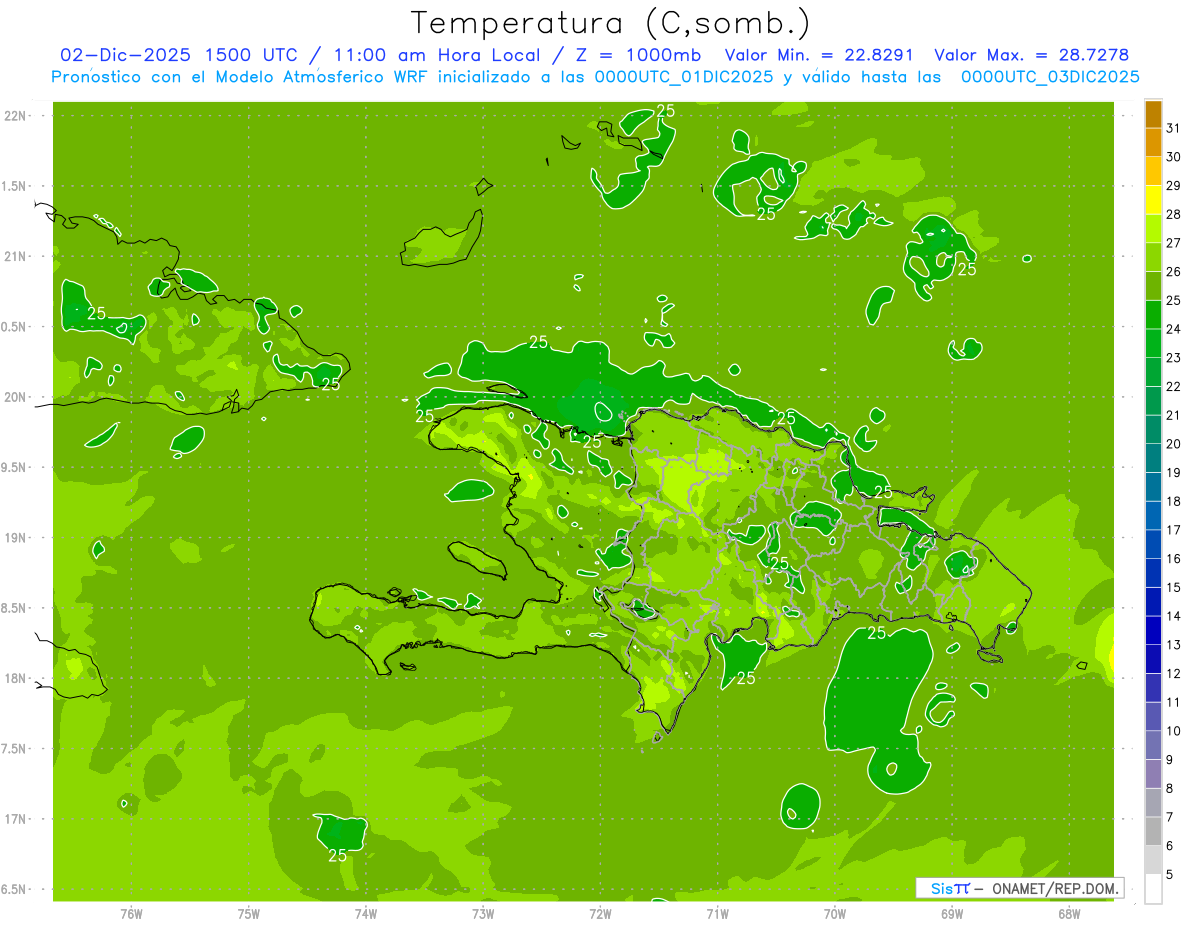Select the color scale segment between 25 and 26
This screenshot has width=1200, height=927.
pyautogui.click(x=1153, y=286)
